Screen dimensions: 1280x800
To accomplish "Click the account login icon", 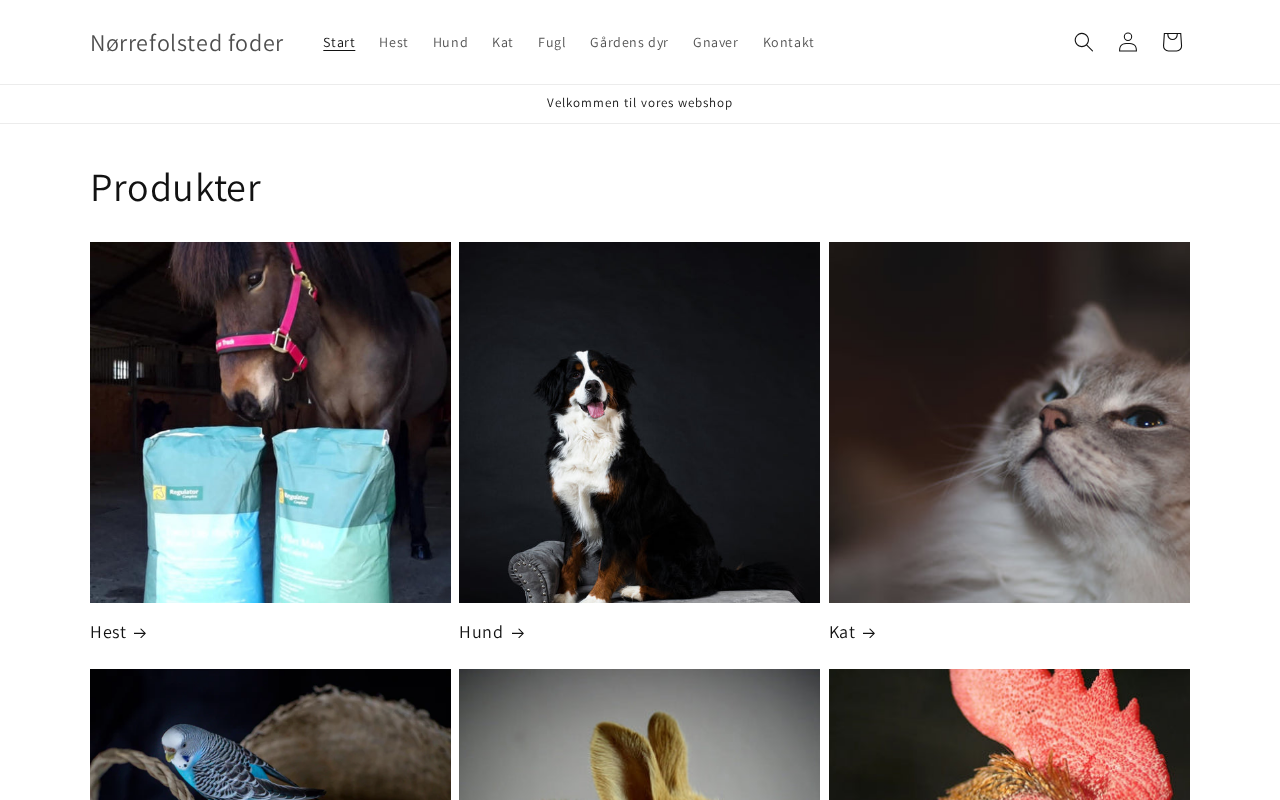I will coord(1128,42).
